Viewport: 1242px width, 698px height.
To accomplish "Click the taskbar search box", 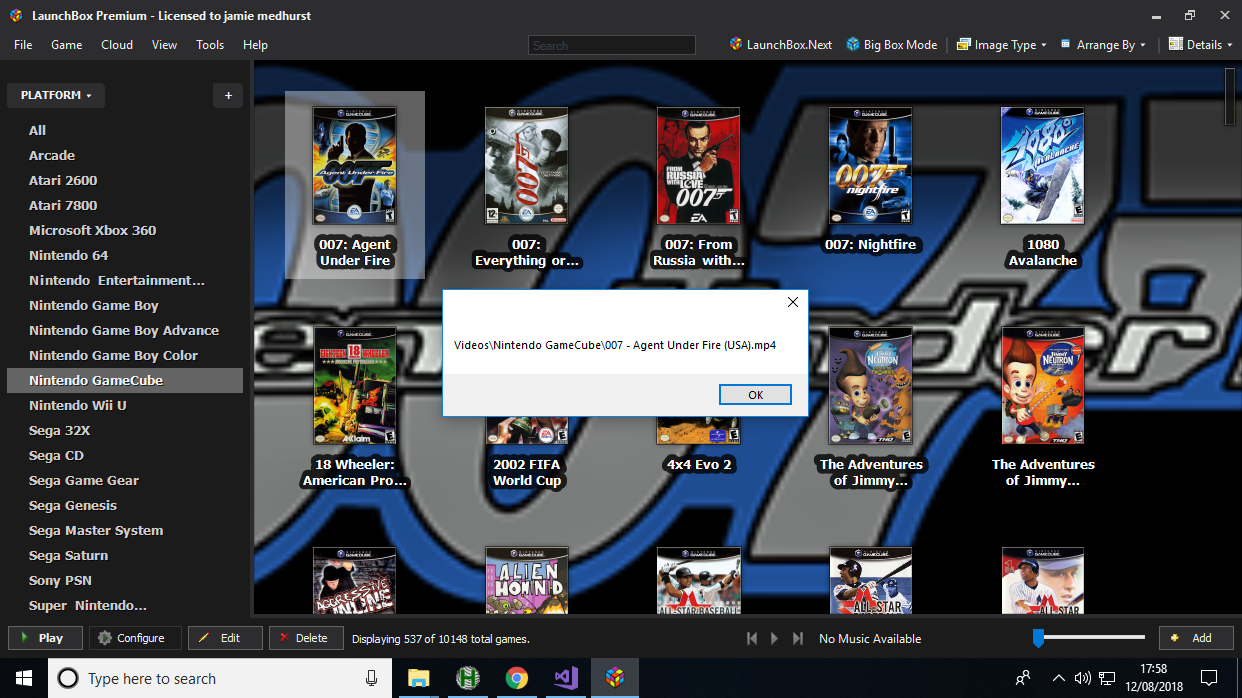I will (219, 678).
